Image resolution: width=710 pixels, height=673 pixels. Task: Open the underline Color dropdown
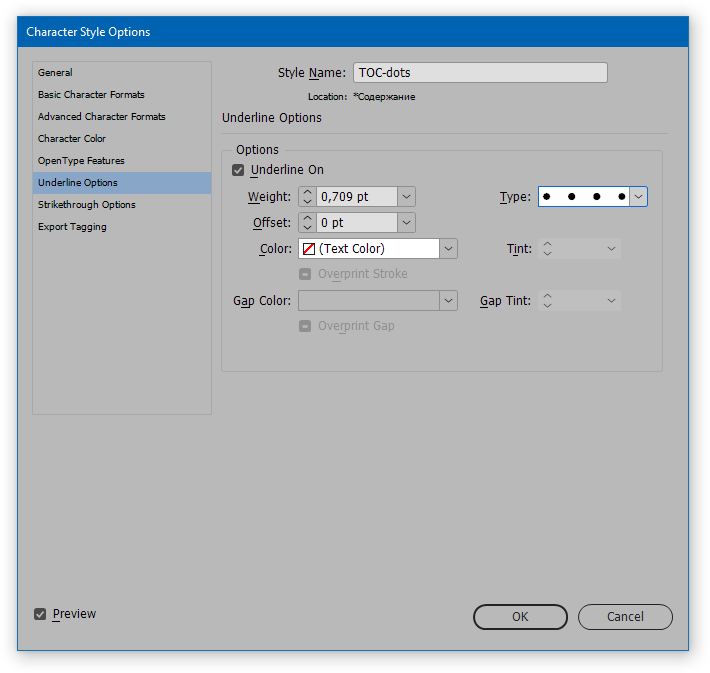[x=448, y=249]
